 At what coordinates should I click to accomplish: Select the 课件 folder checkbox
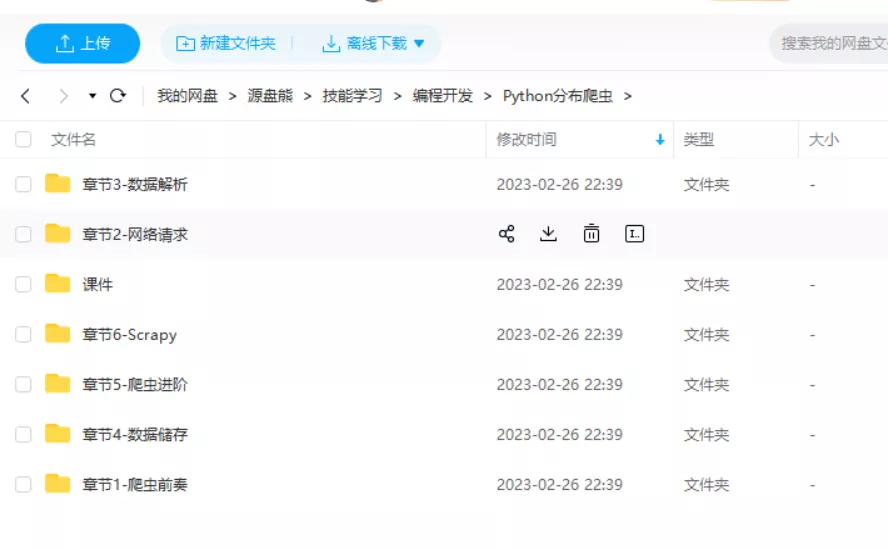(x=23, y=284)
